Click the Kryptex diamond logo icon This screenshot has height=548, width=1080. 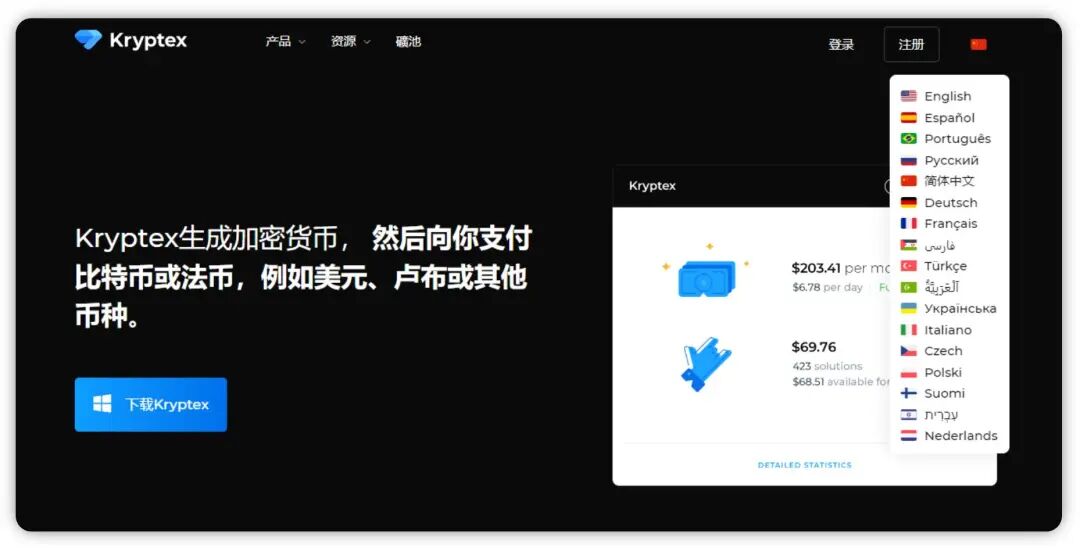[x=88, y=40]
